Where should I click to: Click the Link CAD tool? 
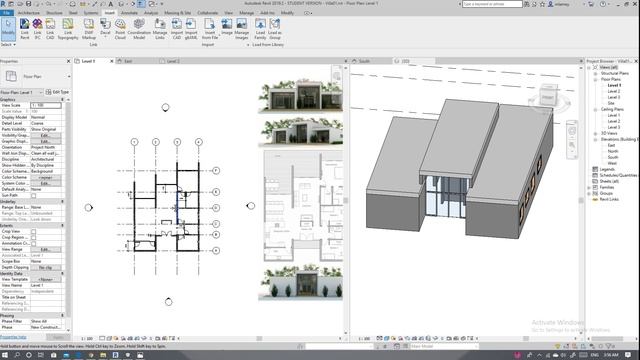pyautogui.click(x=50, y=29)
